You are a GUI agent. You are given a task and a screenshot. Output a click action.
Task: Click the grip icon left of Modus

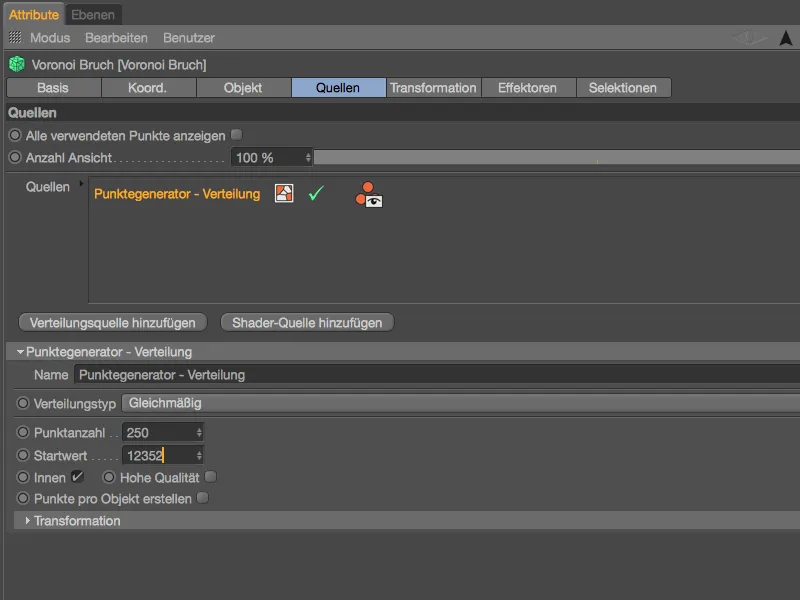click(x=16, y=38)
